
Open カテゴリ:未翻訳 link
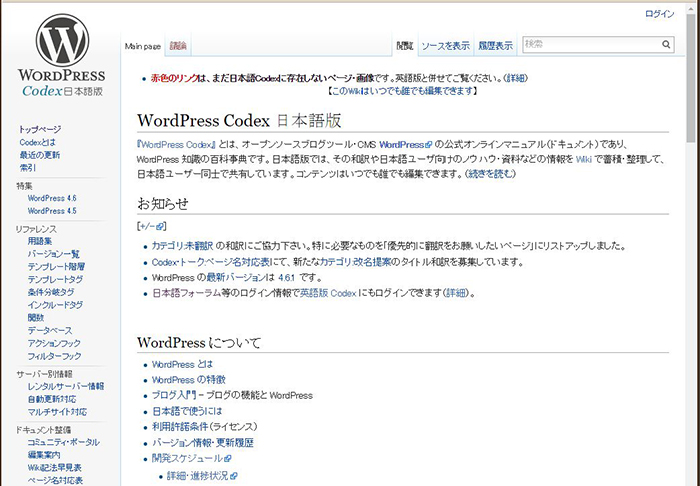[x=183, y=246]
